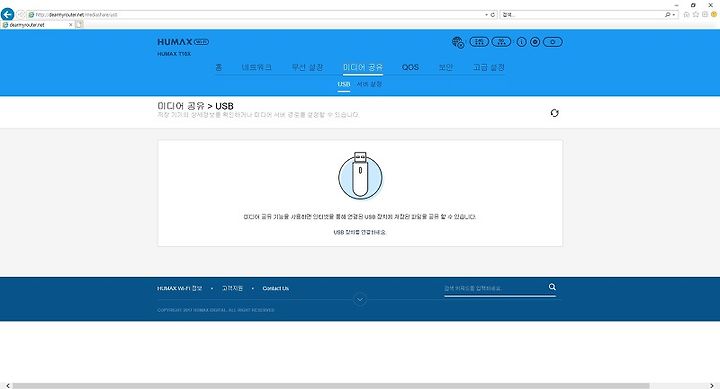Open the 미디어 공유 menu

[x=363, y=67]
